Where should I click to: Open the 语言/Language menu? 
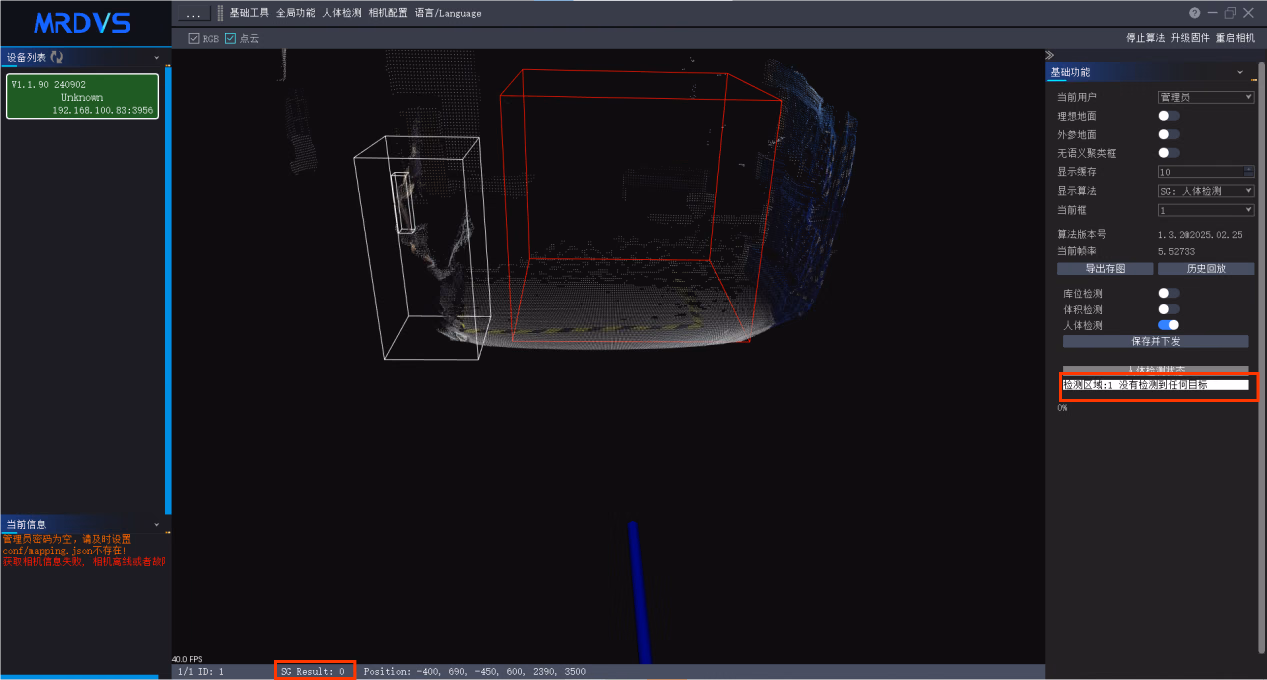pyautogui.click(x=447, y=14)
